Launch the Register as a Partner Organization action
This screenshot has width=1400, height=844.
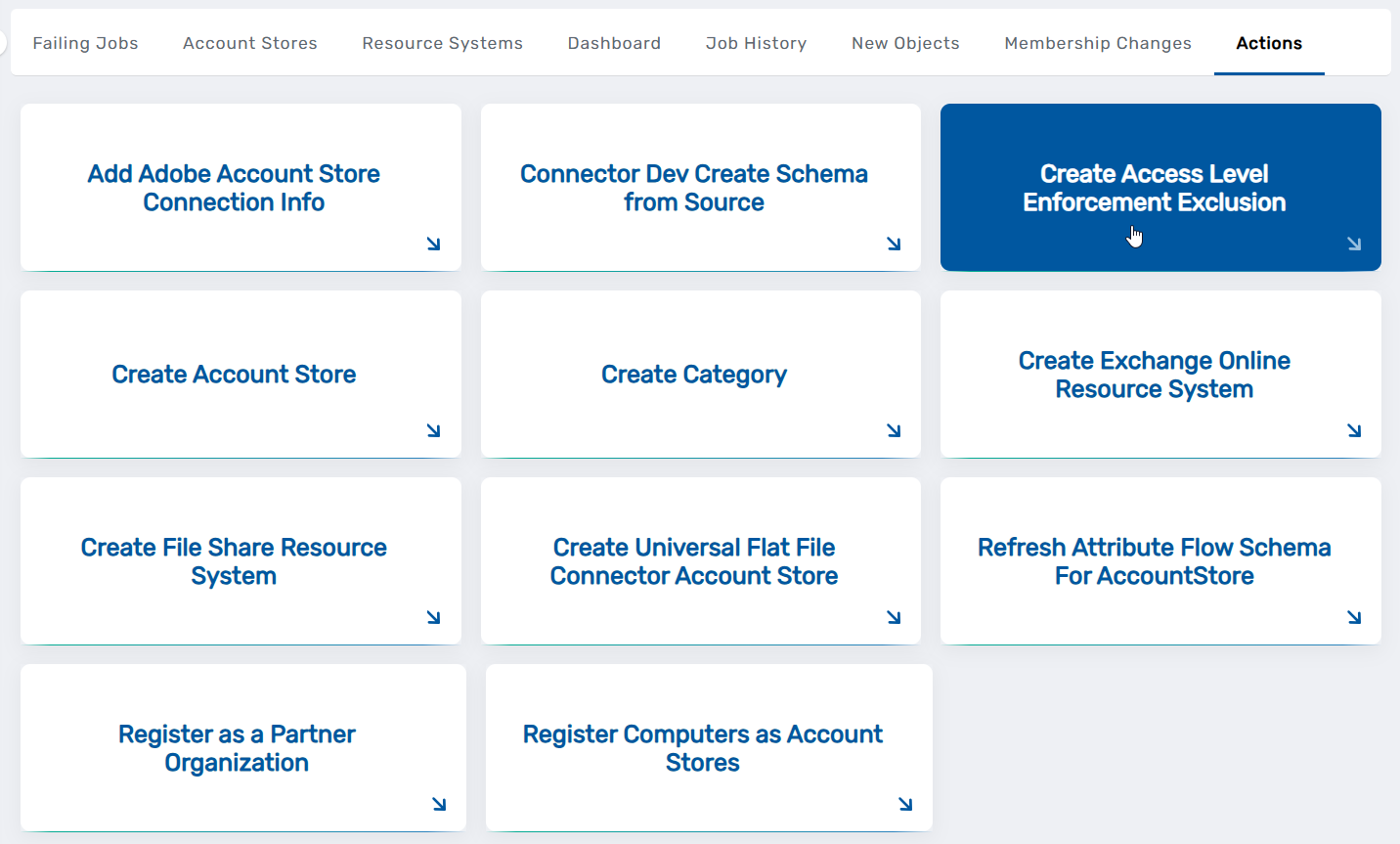click(x=237, y=748)
